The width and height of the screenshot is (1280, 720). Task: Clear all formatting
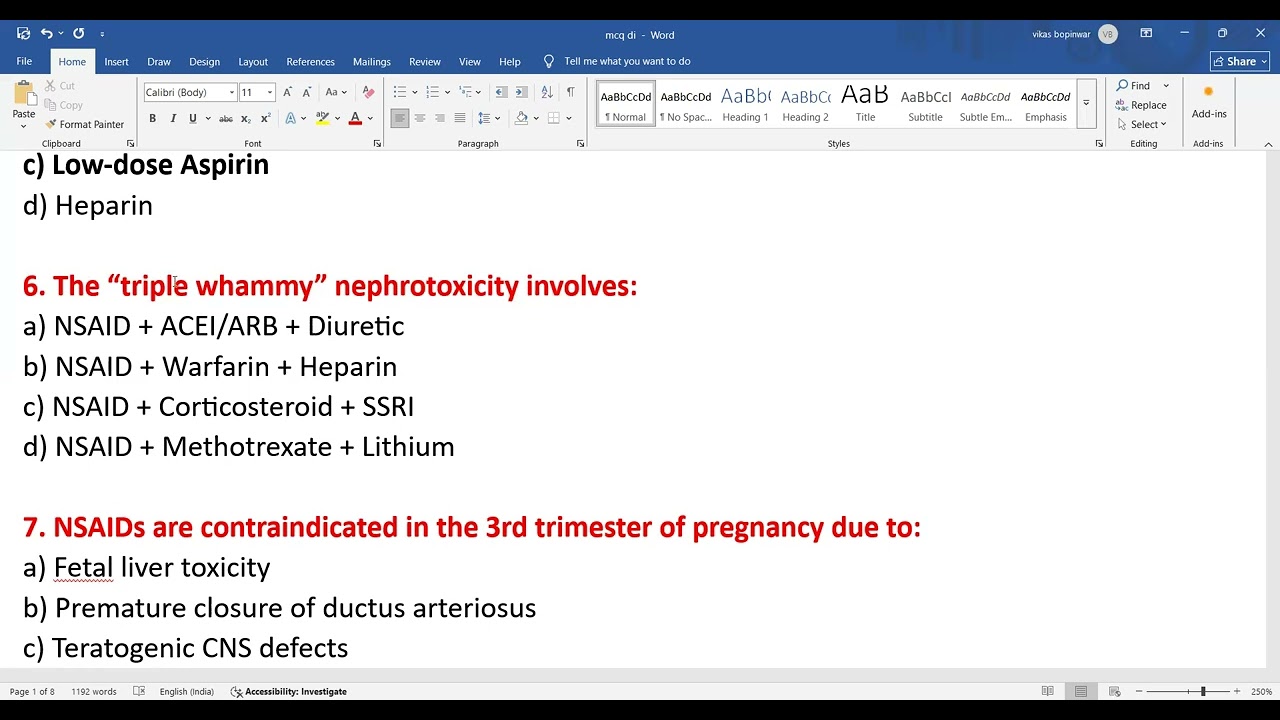point(368,92)
